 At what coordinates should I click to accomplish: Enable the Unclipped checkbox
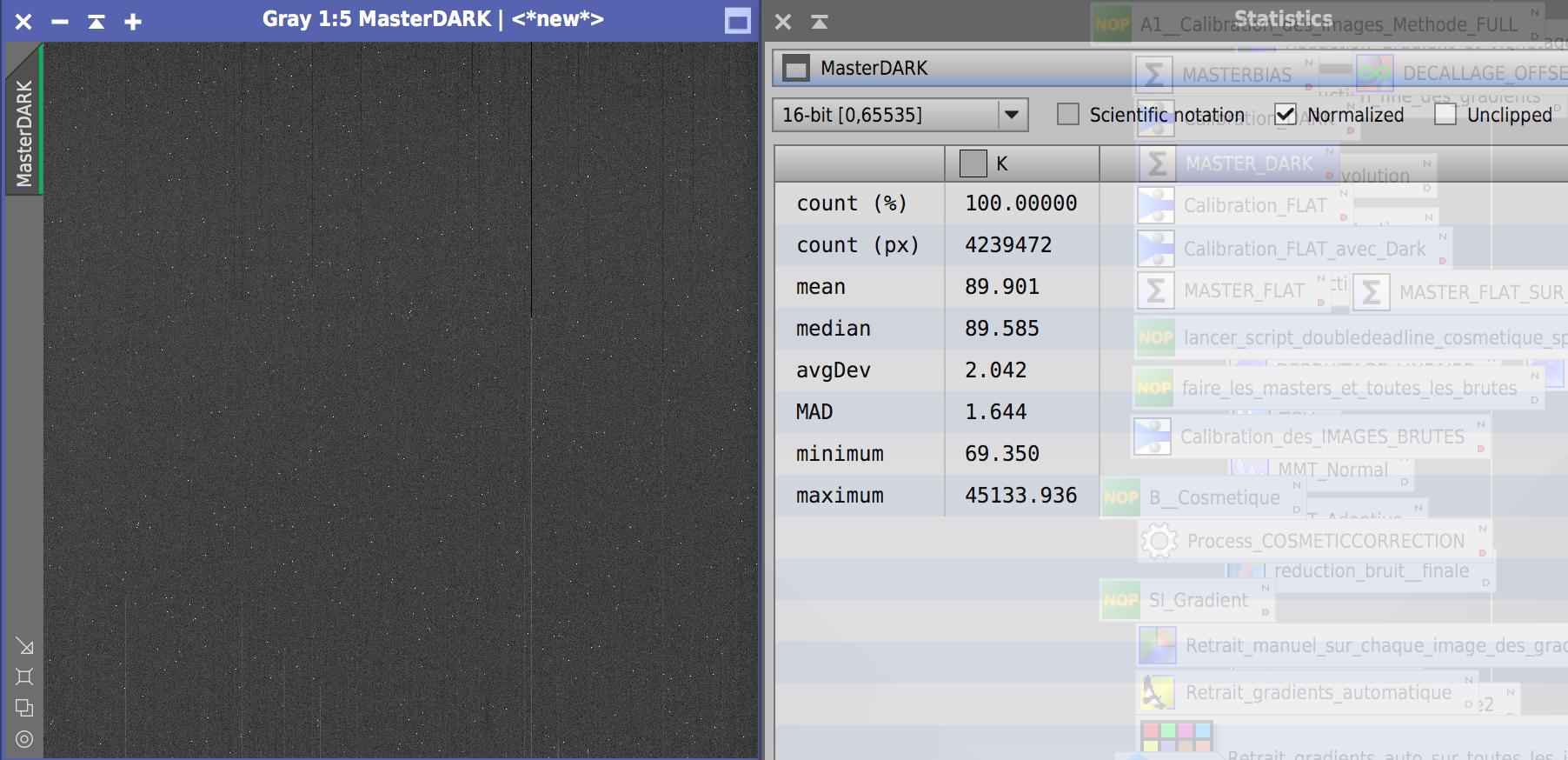pos(1445,114)
